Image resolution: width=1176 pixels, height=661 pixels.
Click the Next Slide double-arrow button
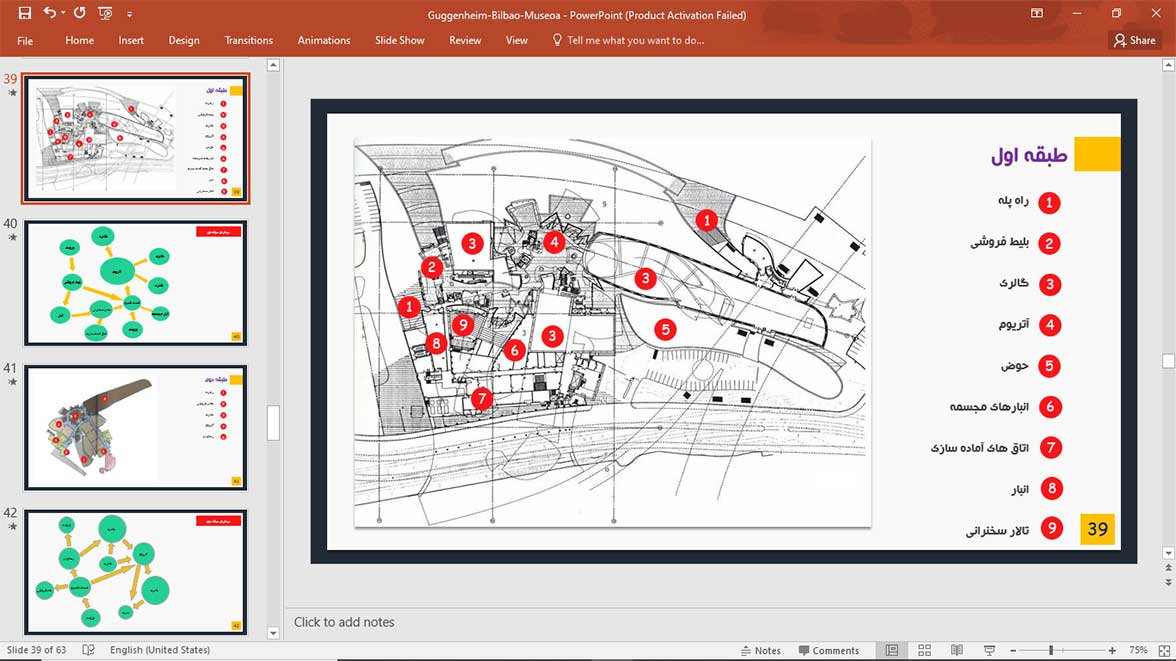[x=1168, y=582]
